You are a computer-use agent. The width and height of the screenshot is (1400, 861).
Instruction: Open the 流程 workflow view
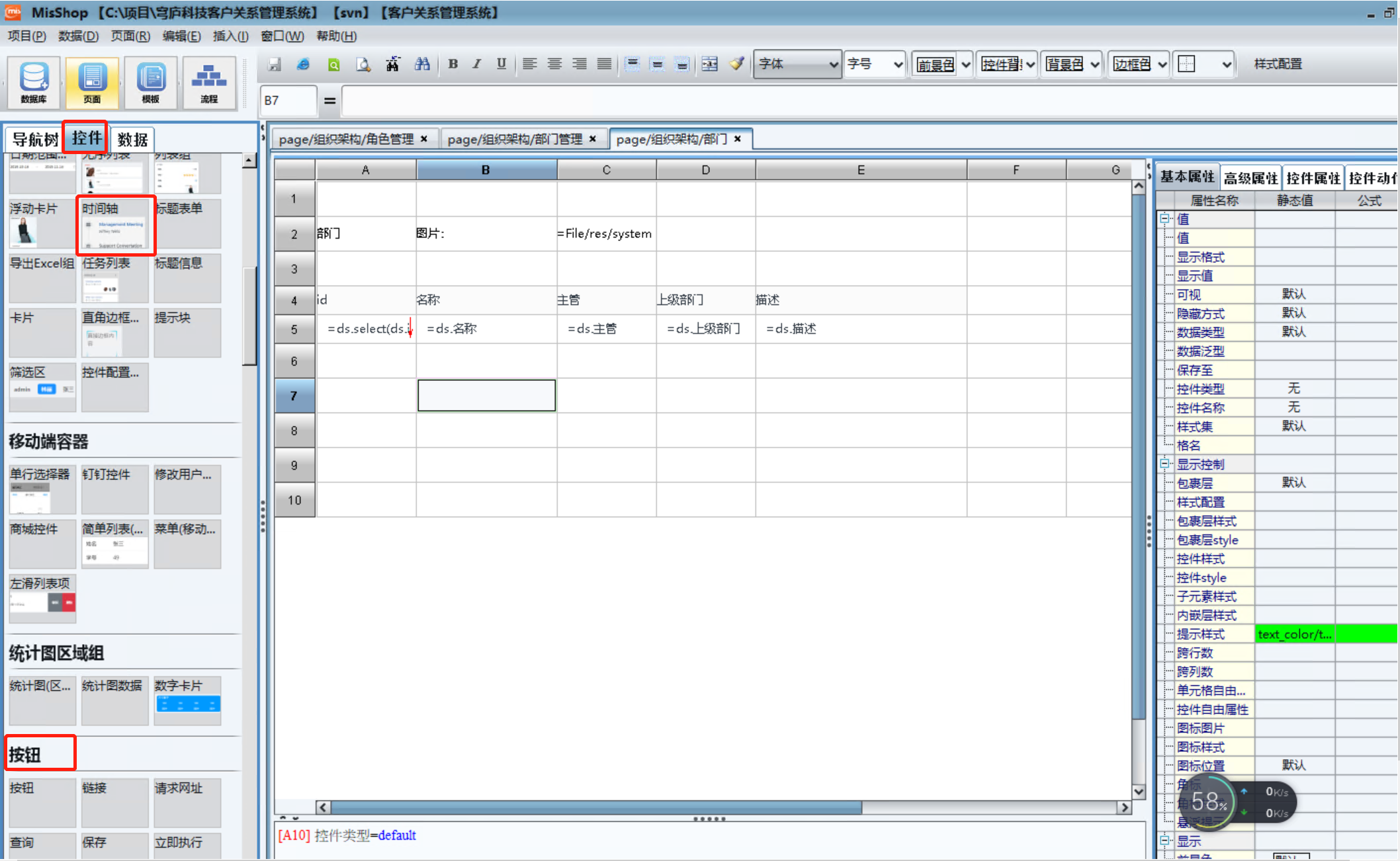coord(208,82)
